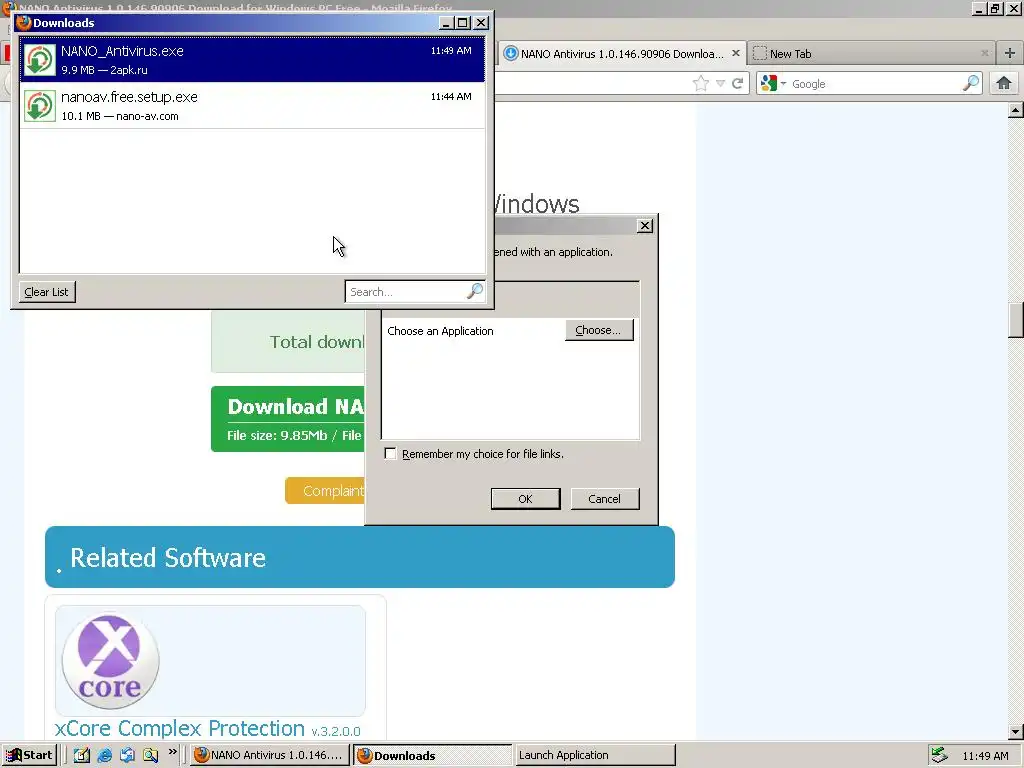
Task: Click the Google search input field
Action: pyautogui.click(x=875, y=84)
